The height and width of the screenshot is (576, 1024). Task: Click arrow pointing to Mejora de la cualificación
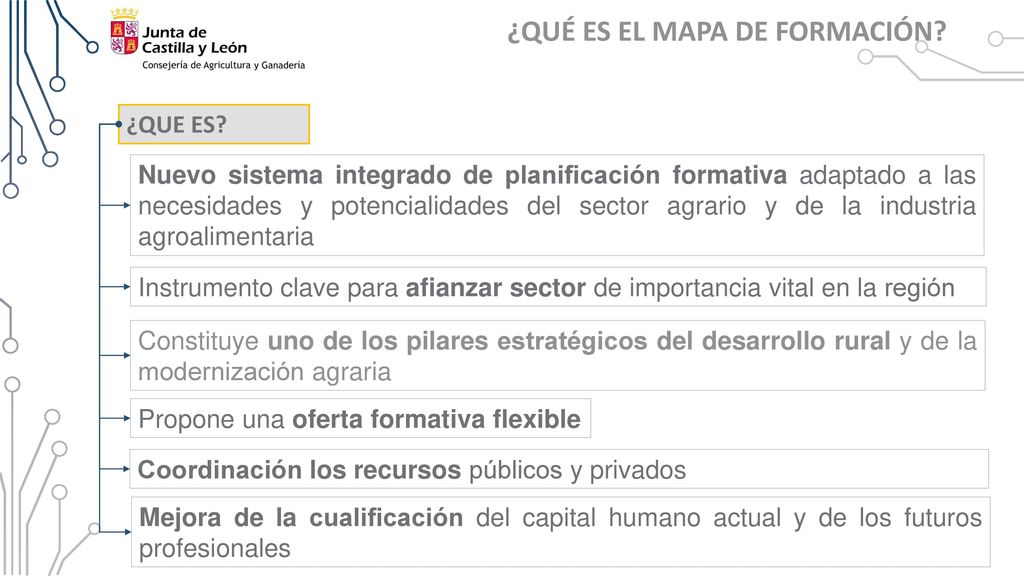pos(115,532)
